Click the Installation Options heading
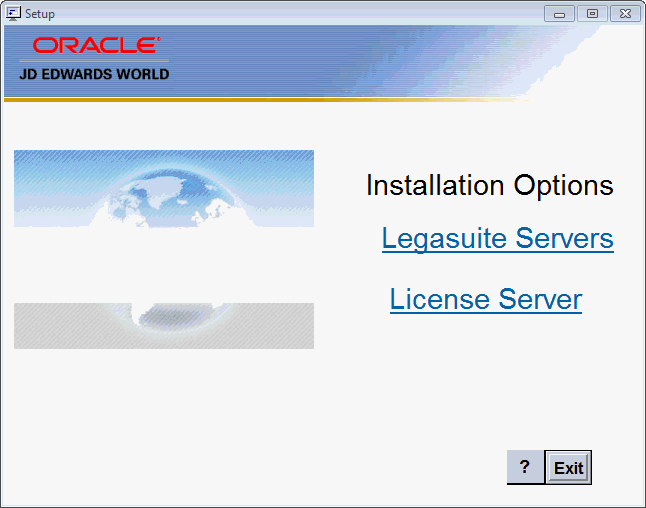The width and height of the screenshot is (646, 508). click(x=489, y=185)
